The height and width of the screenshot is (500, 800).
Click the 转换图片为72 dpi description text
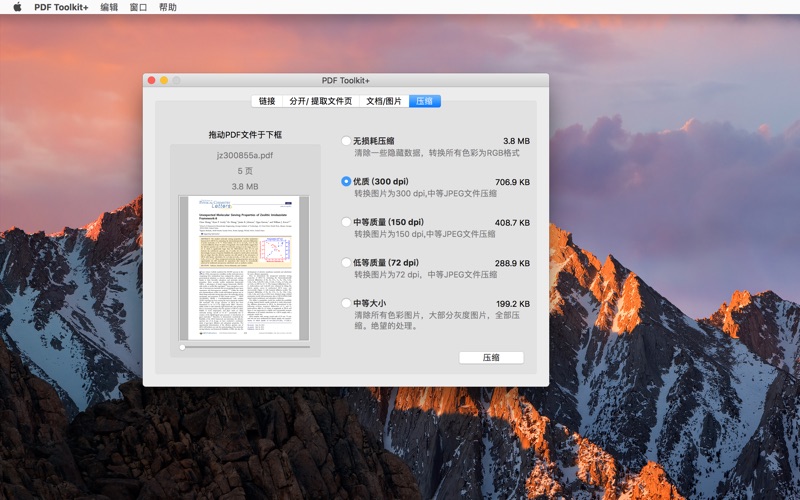point(426,274)
